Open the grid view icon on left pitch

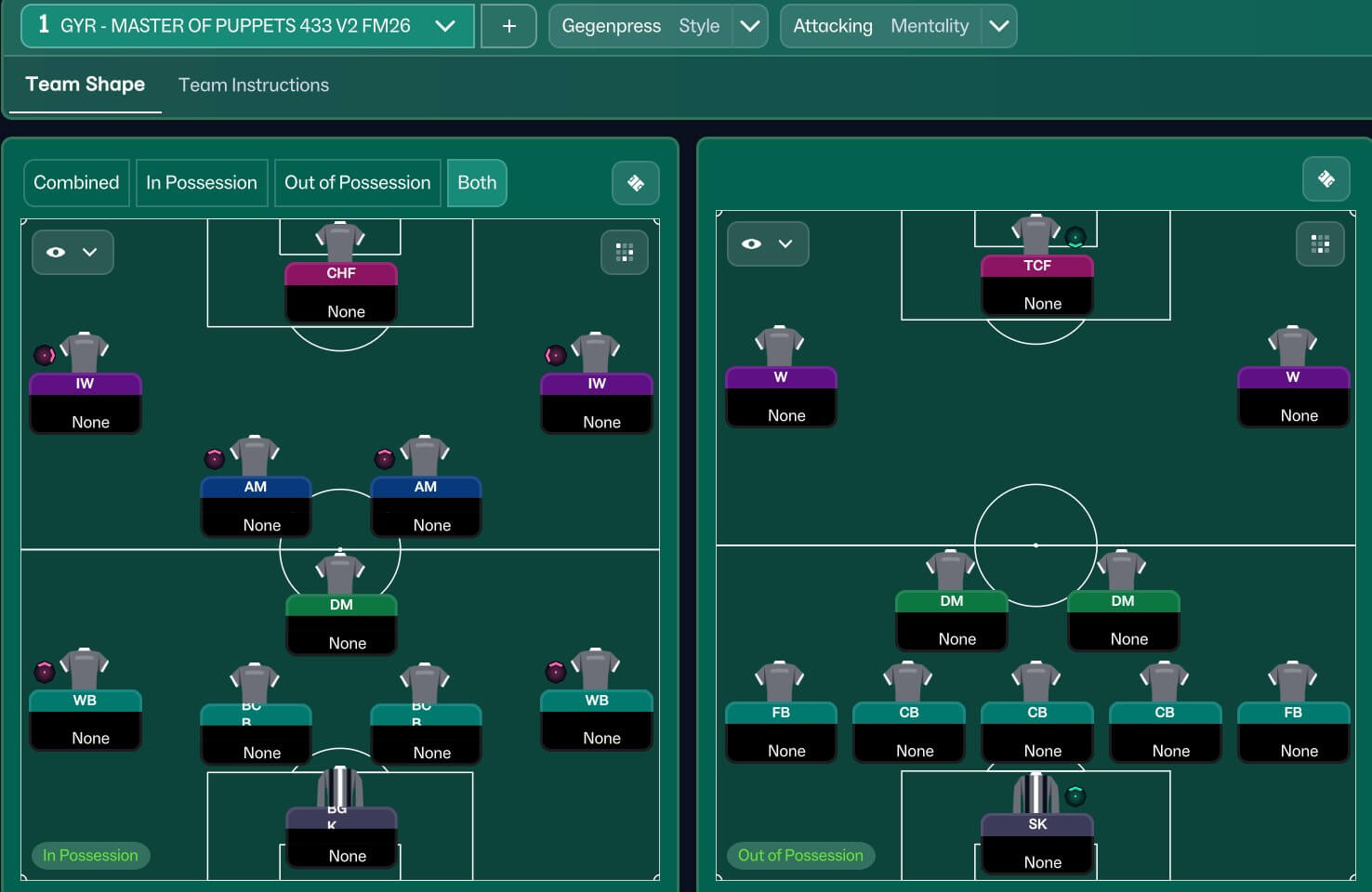(625, 252)
